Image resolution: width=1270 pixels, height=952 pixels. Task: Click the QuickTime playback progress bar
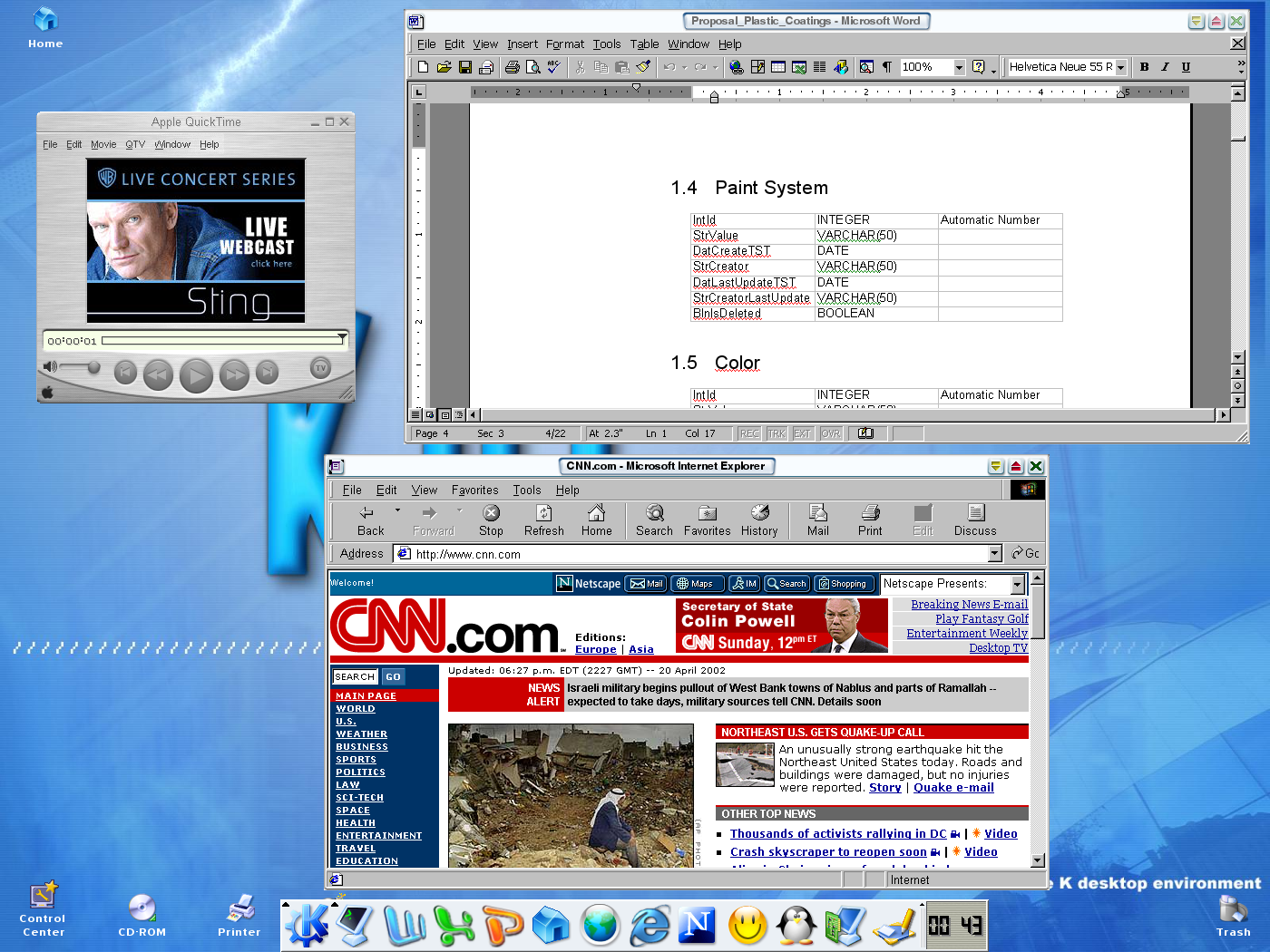click(x=222, y=341)
